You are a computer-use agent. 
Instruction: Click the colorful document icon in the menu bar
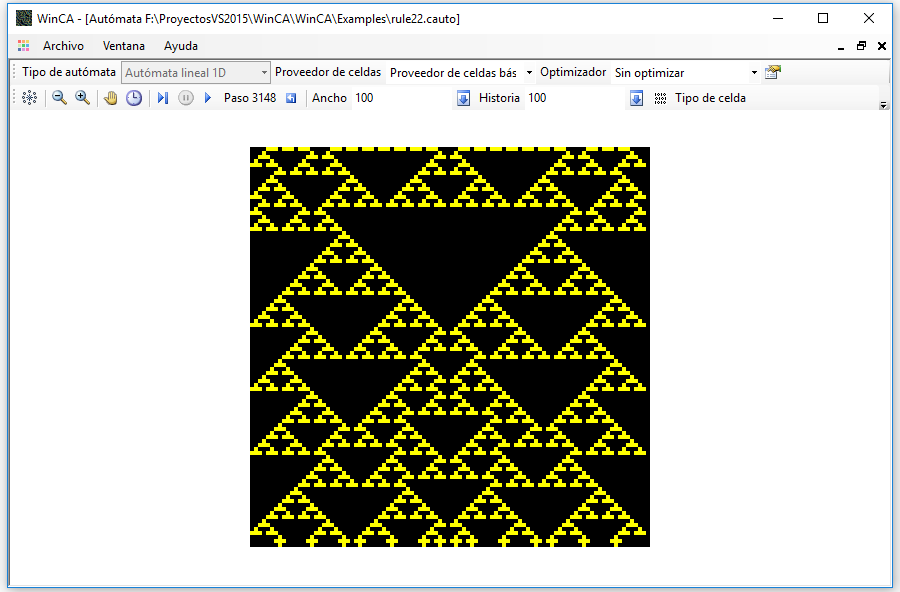coord(24,46)
